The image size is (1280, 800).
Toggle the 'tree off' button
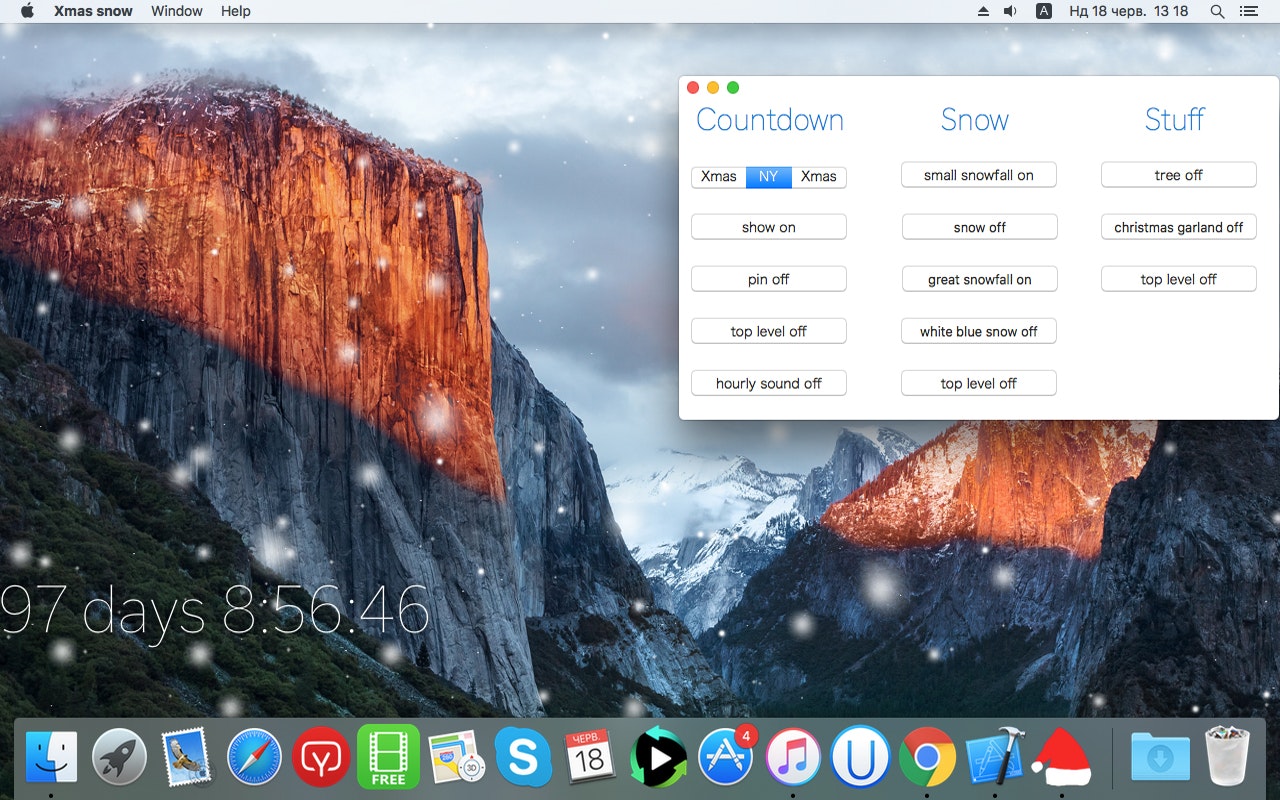pyautogui.click(x=1179, y=175)
